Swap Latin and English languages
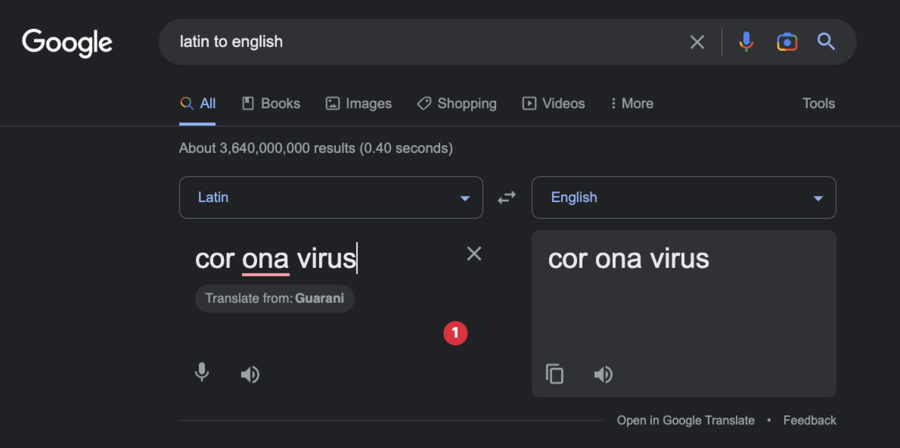The width and height of the screenshot is (900, 448). pyautogui.click(x=506, y=197)
